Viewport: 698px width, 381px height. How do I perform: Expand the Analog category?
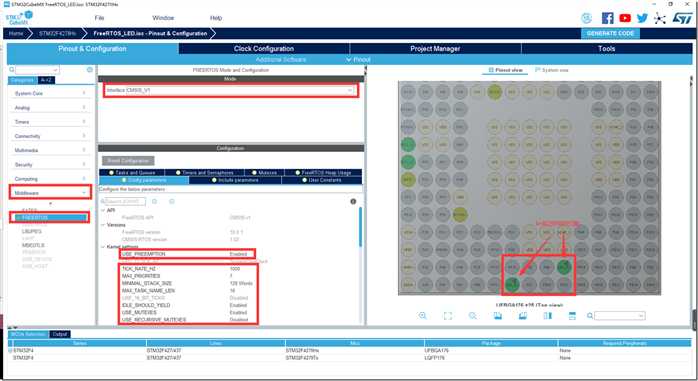pyautogui.click(x=50, y=108)
